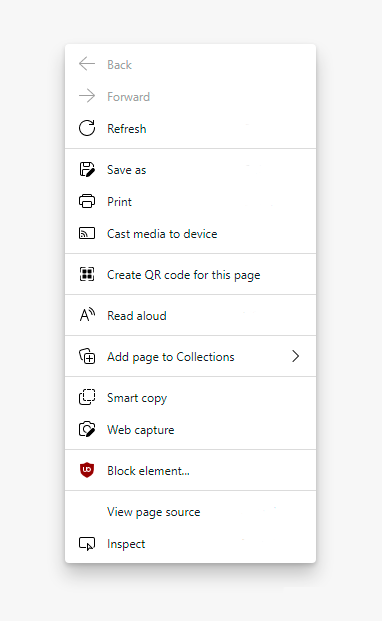Expand Add page to Collections submenu arrow
The width and height of the screenshot is (382, 621).
[295, 356]
